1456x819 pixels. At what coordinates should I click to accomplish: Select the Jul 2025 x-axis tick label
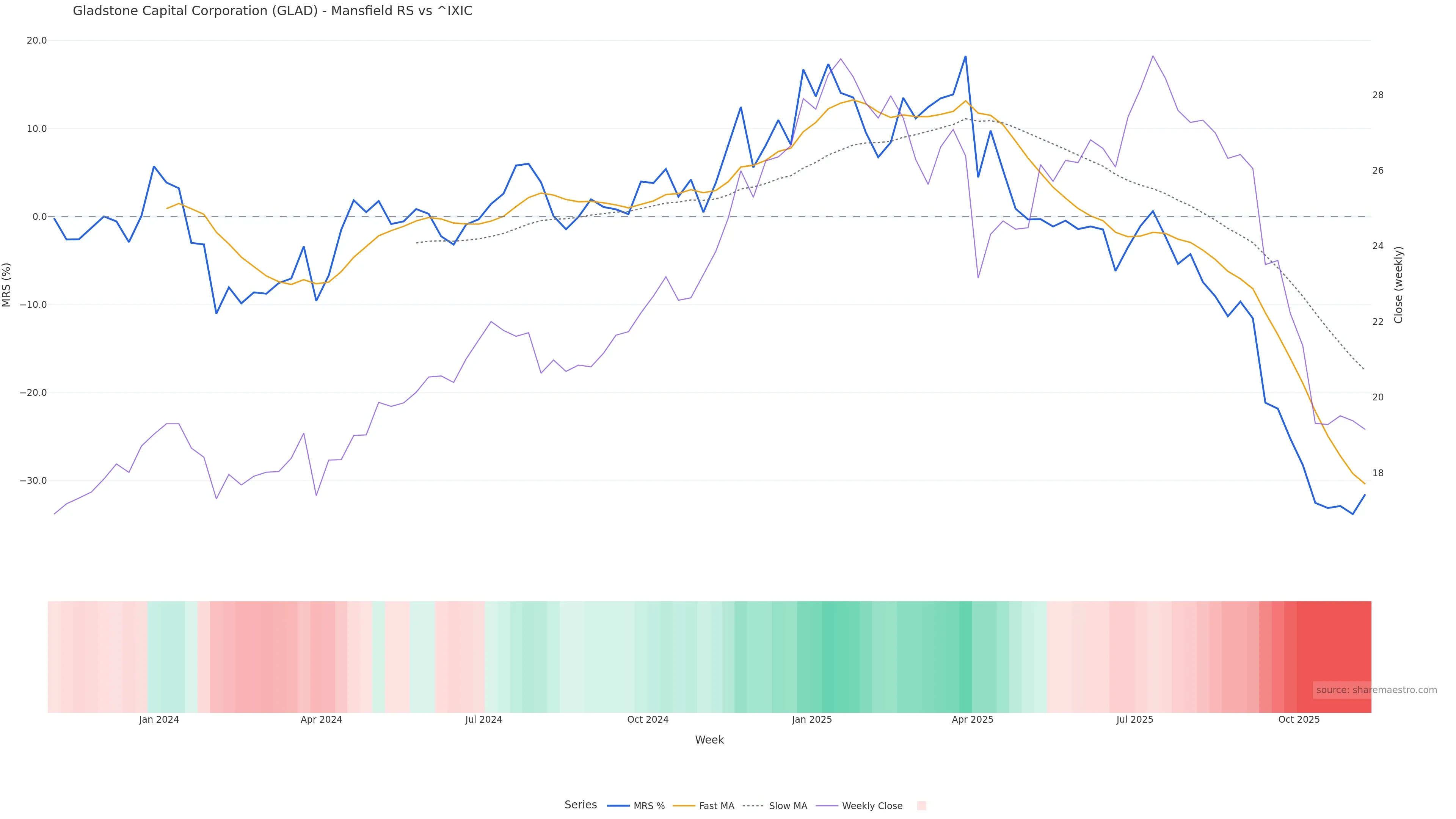(x=1134, y=720)
